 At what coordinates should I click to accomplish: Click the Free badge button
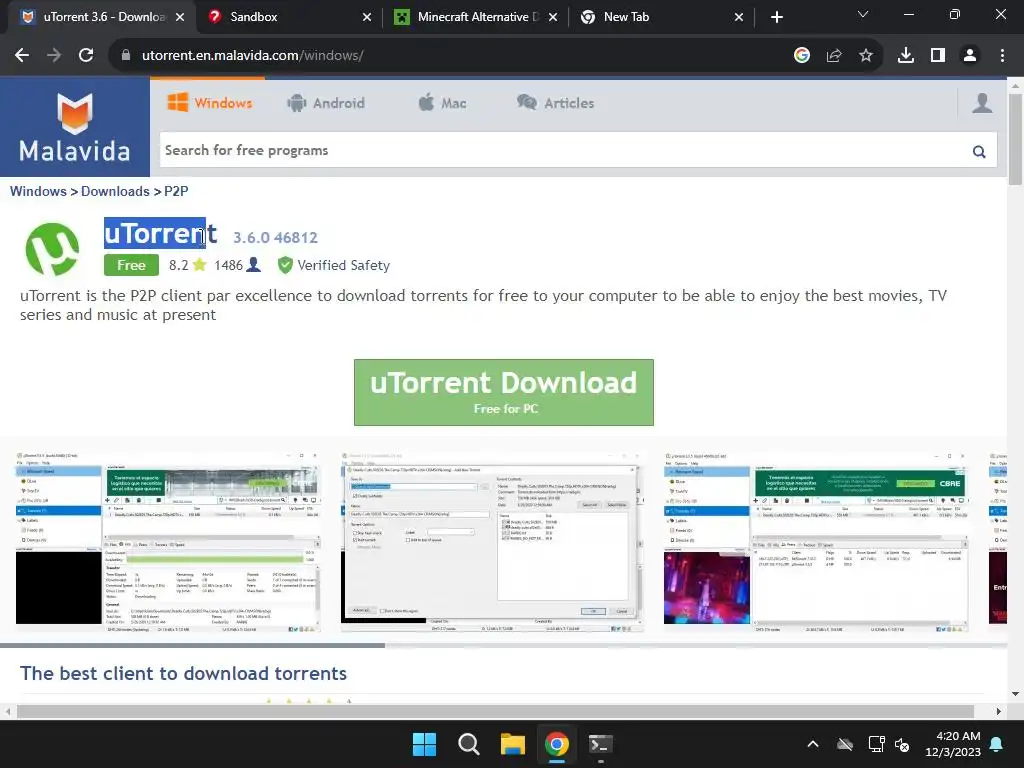point(131,265)
